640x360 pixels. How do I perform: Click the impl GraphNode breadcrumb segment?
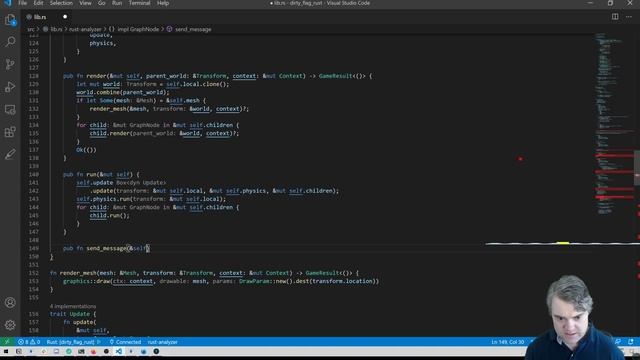coord(133,29)
